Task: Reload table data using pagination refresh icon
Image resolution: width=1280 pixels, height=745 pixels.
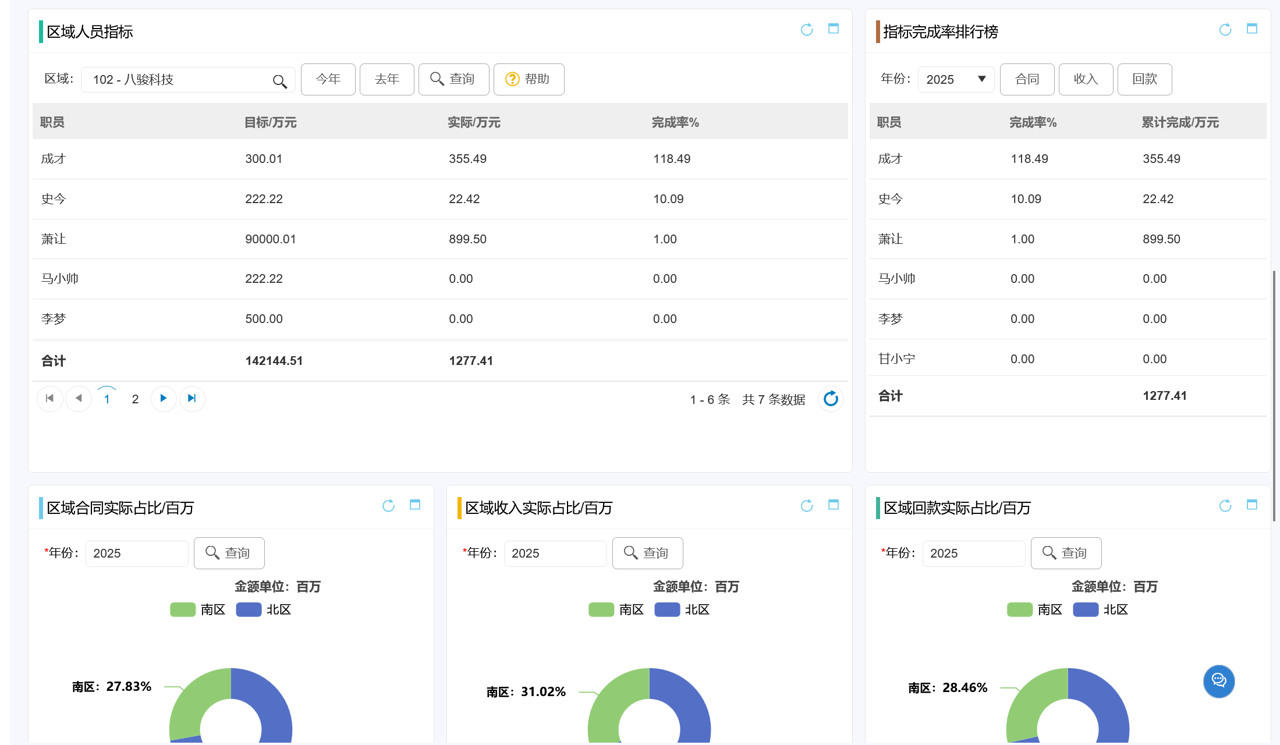Action: point(830,399)
